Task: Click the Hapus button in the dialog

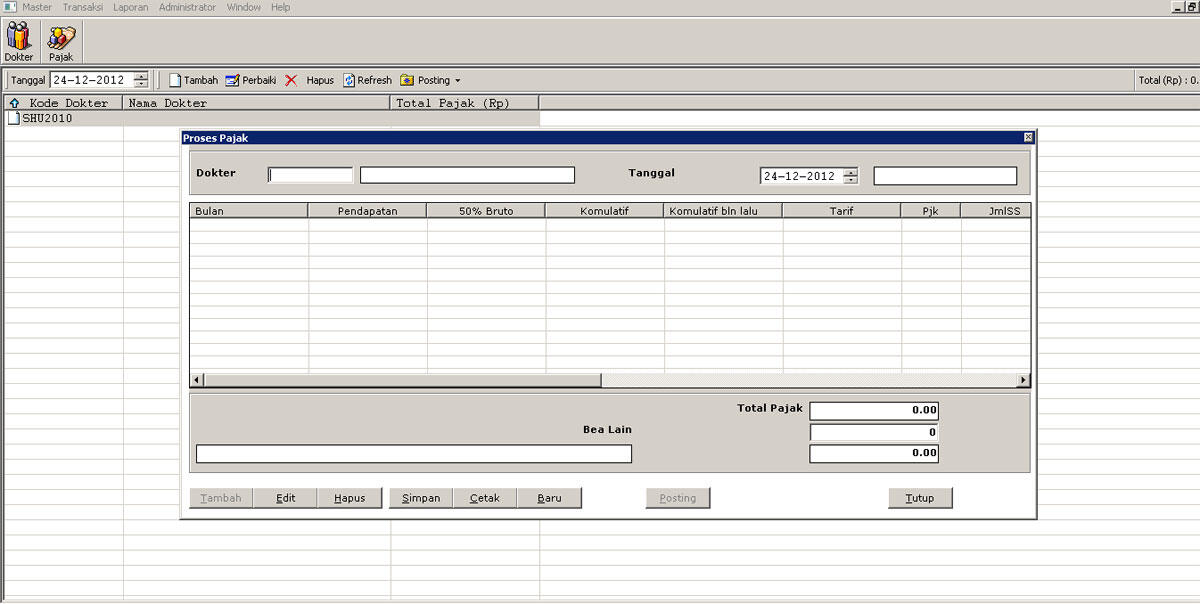Action: 350,498
